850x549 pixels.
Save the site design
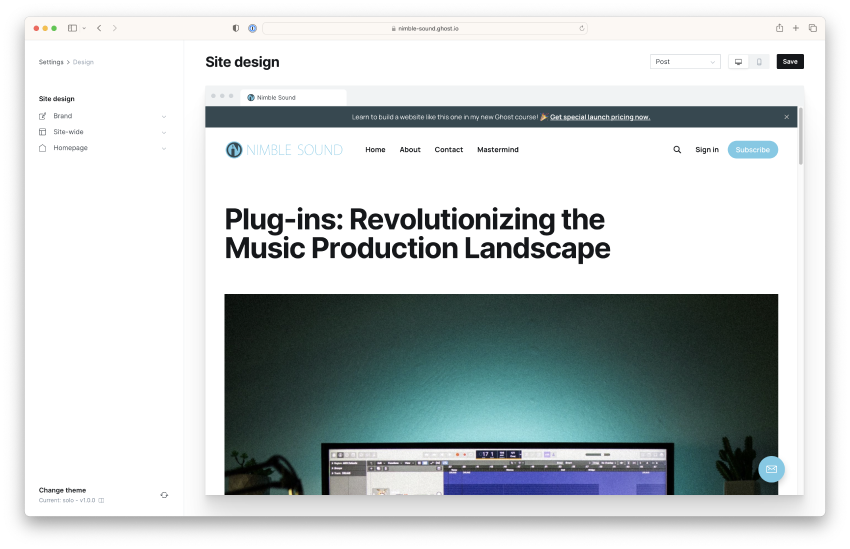pos(790,61)
